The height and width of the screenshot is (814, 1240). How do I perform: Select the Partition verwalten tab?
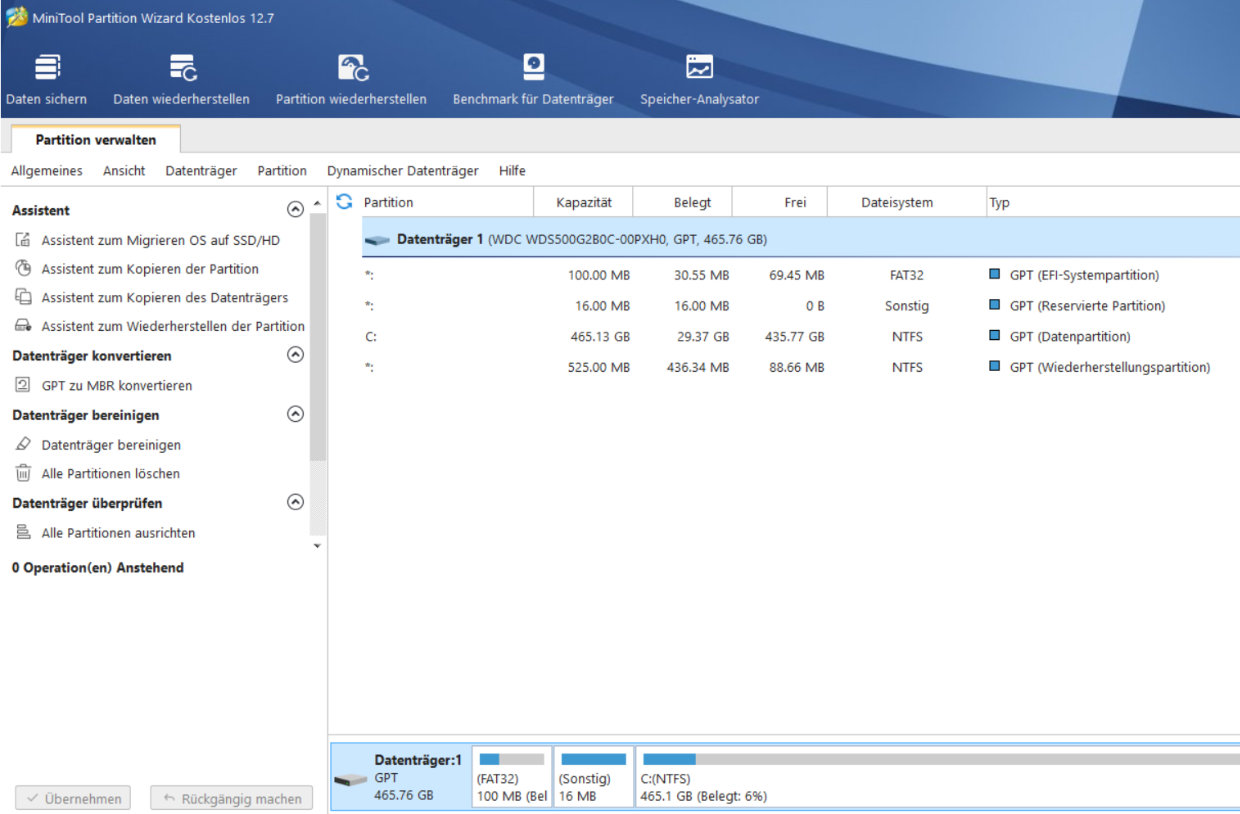click(x=96, y=140)
